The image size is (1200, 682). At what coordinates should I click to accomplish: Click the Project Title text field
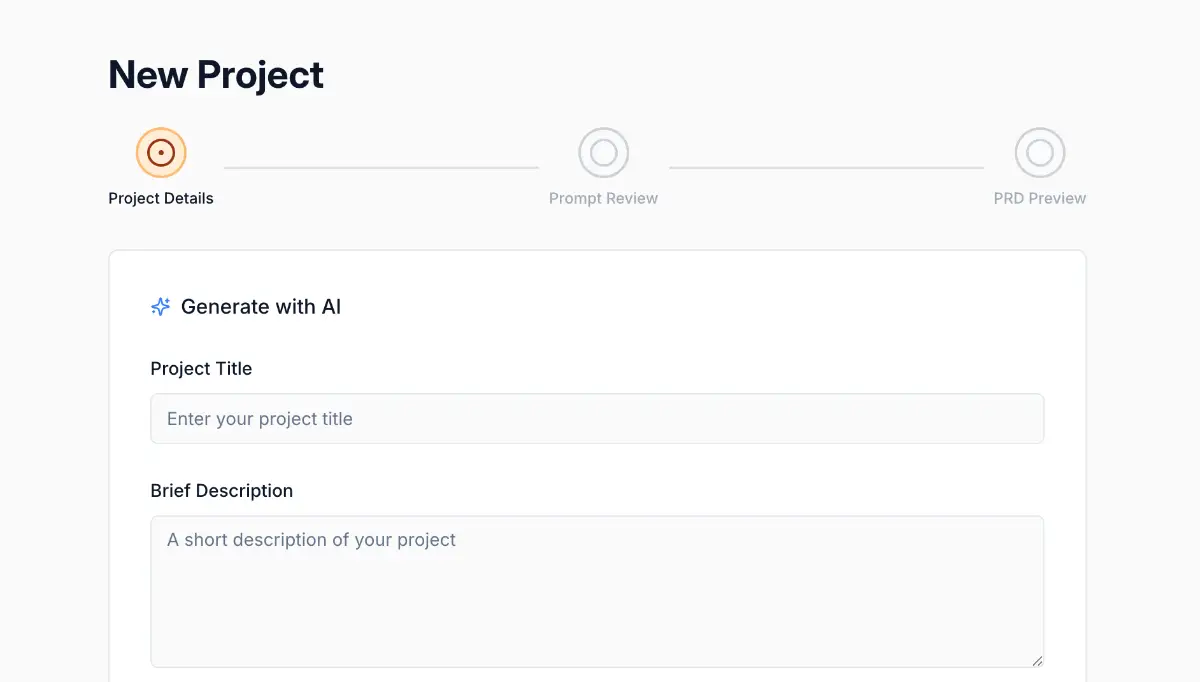(x=597, y=418)
